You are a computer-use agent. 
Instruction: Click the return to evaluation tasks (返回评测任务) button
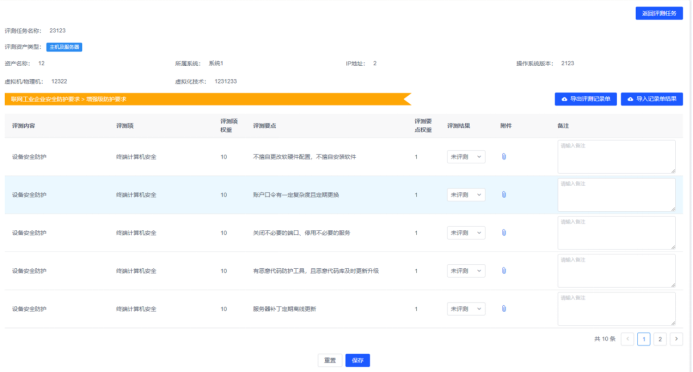point(659,13)
